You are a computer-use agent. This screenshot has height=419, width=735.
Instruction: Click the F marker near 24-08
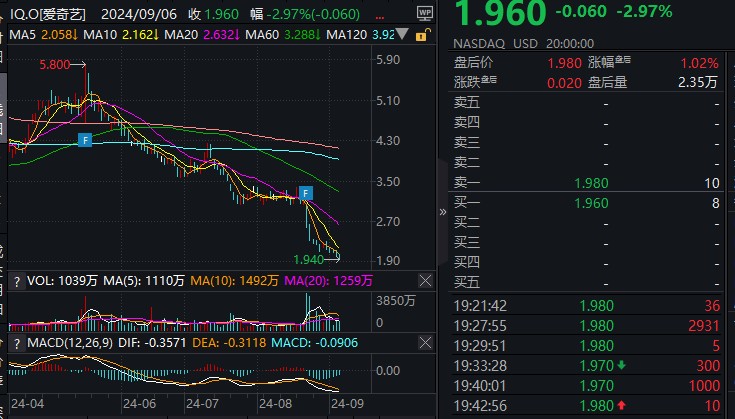point(306,193)
